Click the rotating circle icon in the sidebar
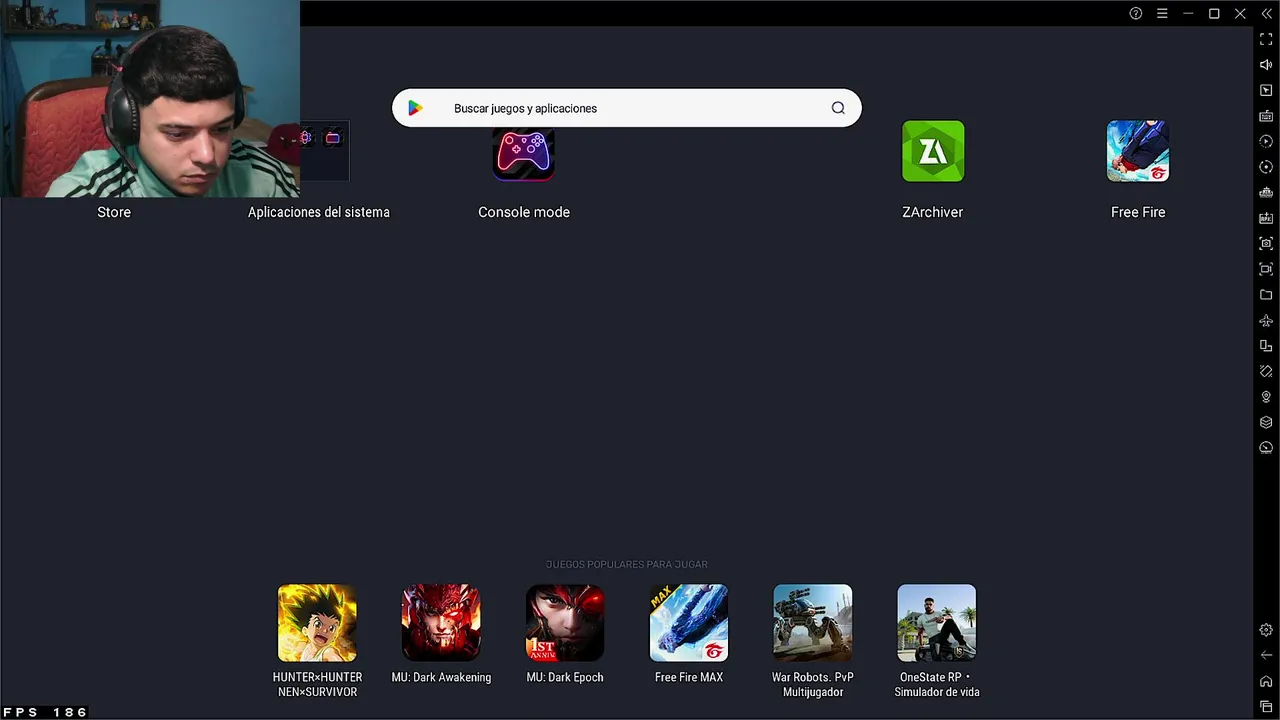 click(x=1266, y=167)
